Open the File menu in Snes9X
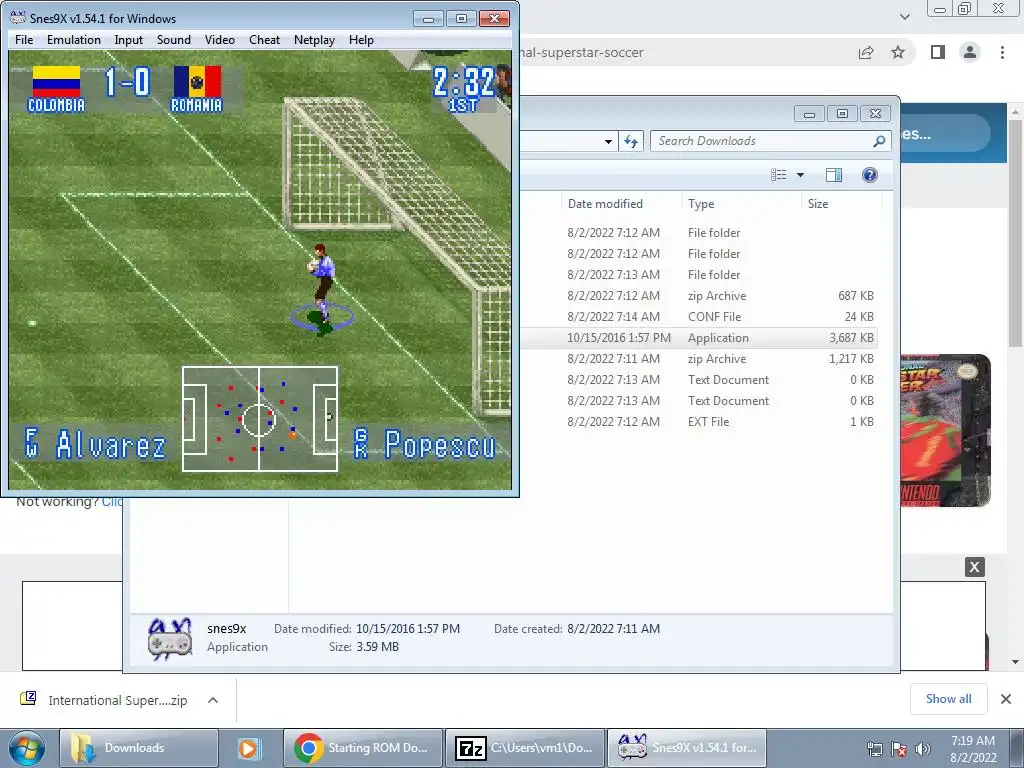This screenshot has height=768, width=1024. click(24, 40)
